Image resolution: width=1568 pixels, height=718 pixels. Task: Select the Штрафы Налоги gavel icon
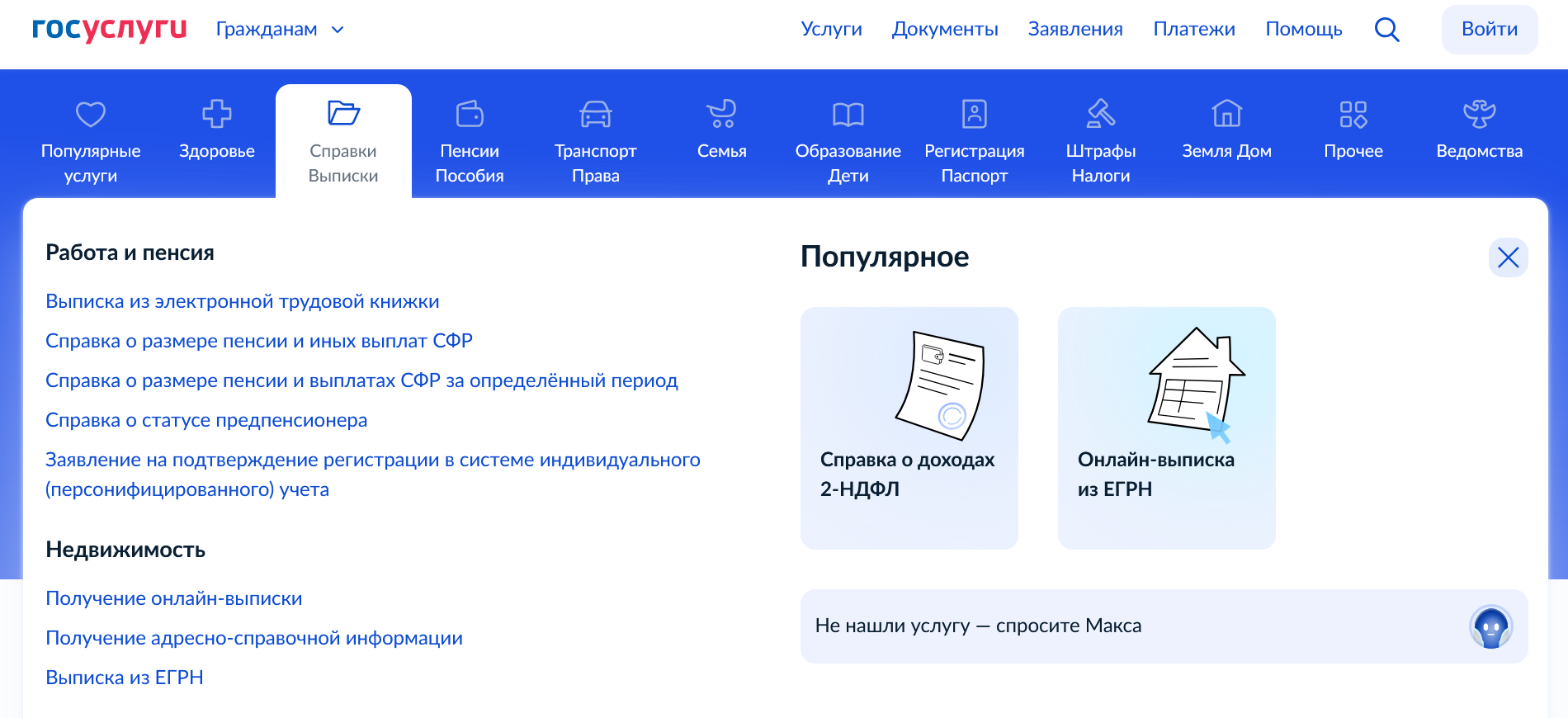tap(1100, 114)
